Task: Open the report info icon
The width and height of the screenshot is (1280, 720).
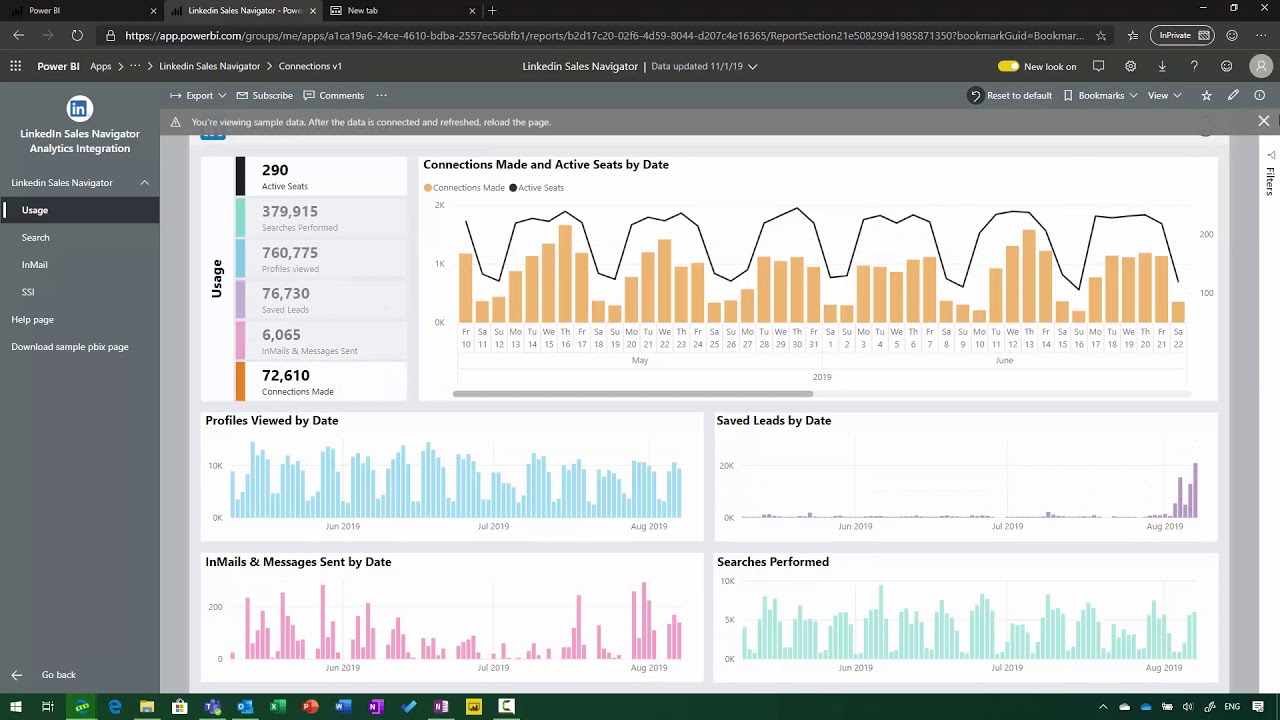Action: [x=1259, y=95]
